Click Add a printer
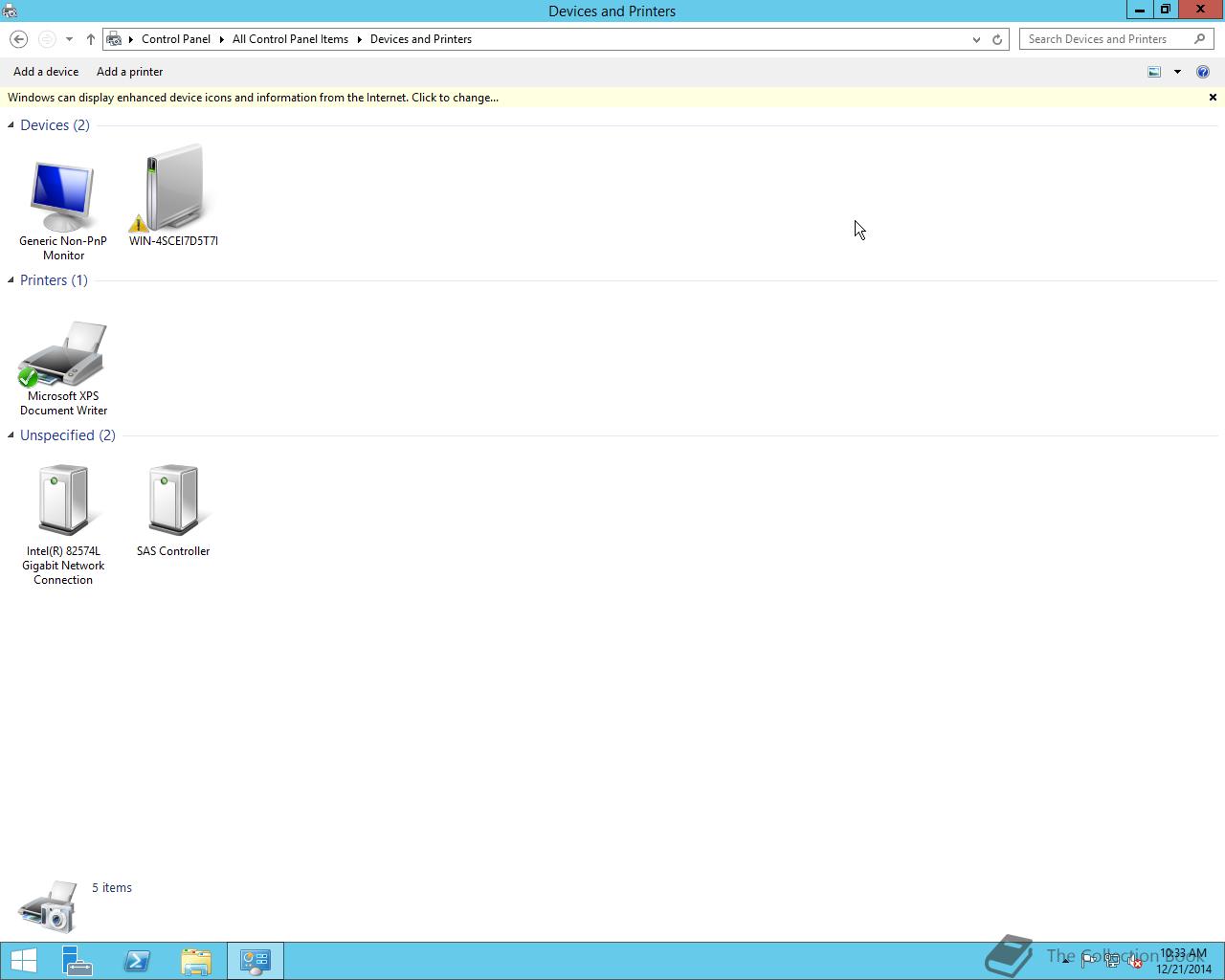1225x980 pixels. (x=130, y=72)
